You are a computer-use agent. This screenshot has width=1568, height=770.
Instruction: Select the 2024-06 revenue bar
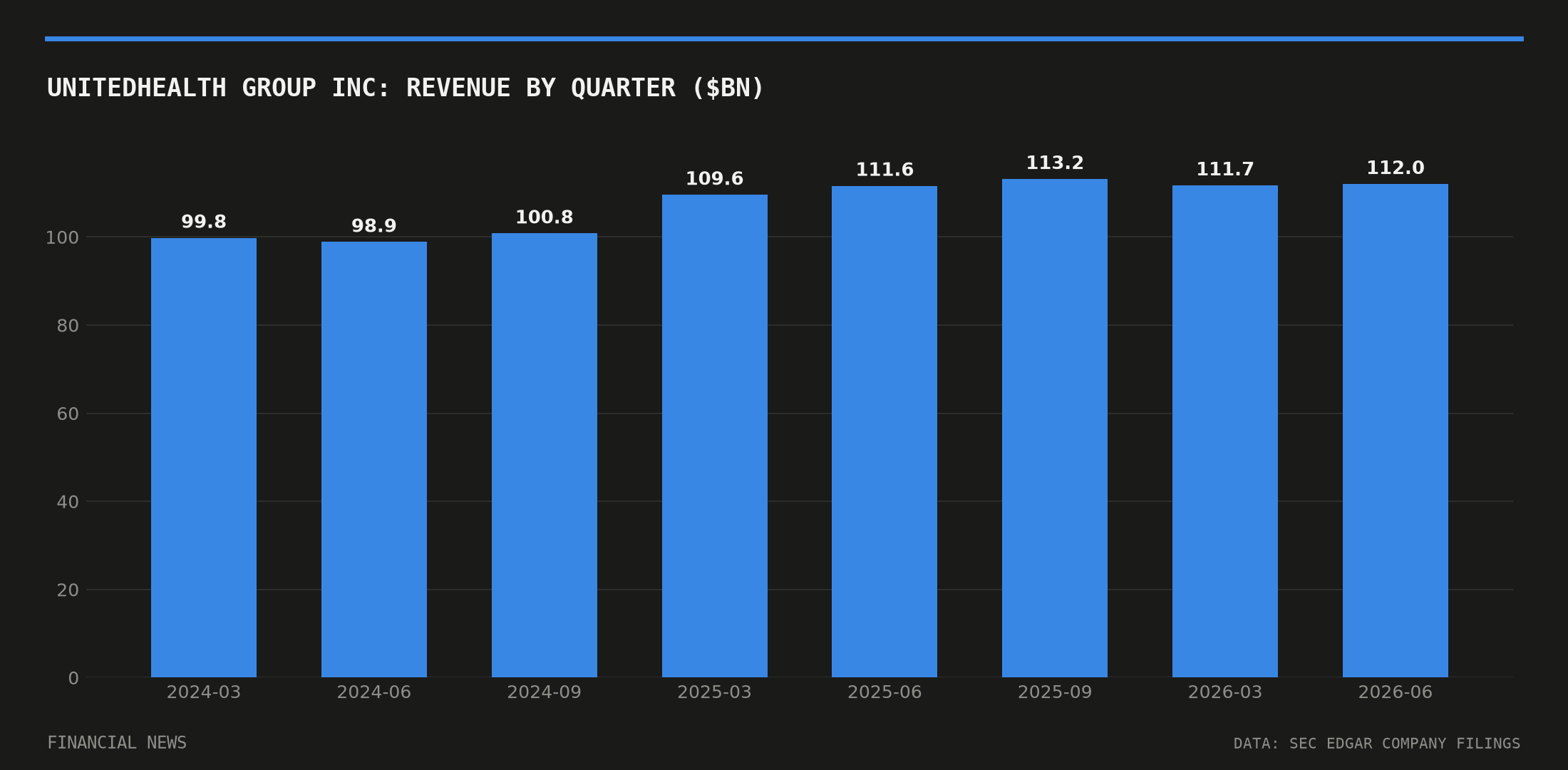click(x=374, y=459)
